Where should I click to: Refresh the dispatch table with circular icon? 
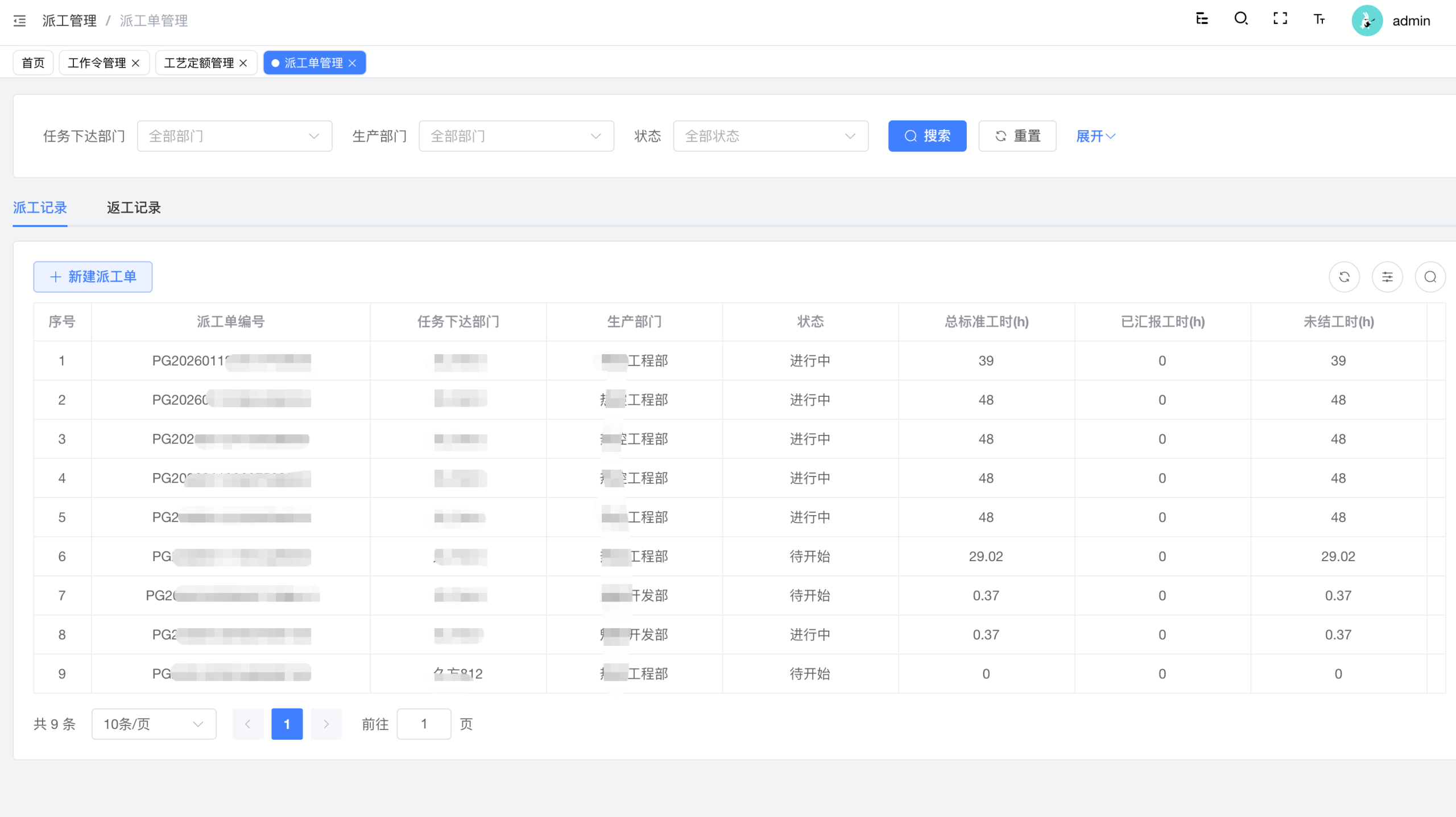tap(1345, 277)
